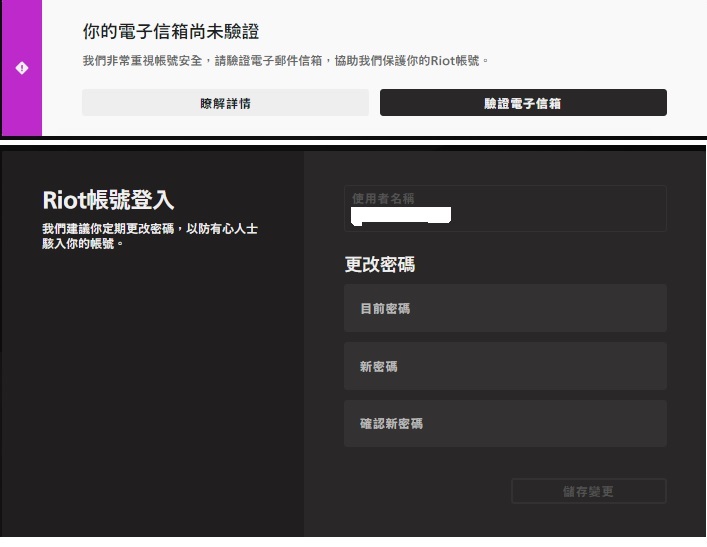Viewport: 707px width, 547px height.
Task: Save changes with the 儲存變更 button
Action: pyautogui.click(x=588, y=491)
